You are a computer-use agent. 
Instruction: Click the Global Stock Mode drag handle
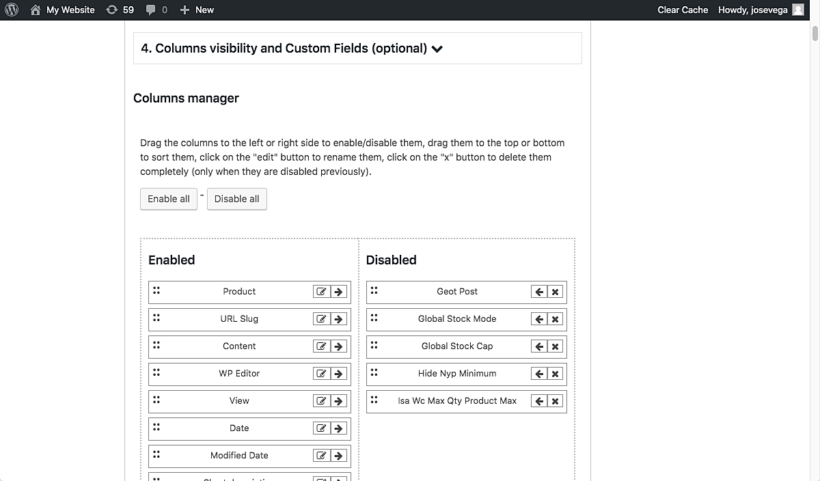(x=374, y=317)
